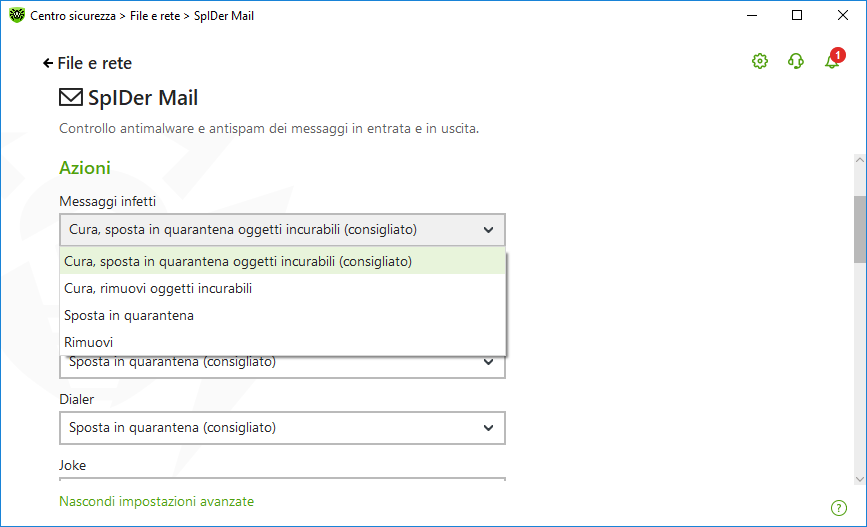This screenshot has height=527, width=867.
Task: Collapse the Messaggi infetti dropdown
Action: click(x=488, y=230)
